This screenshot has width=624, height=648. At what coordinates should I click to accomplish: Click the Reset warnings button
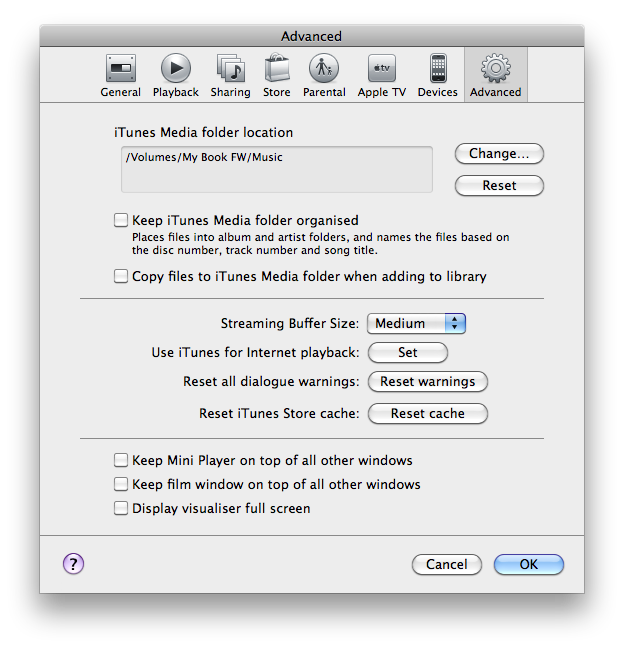click(x=428, y=381)
